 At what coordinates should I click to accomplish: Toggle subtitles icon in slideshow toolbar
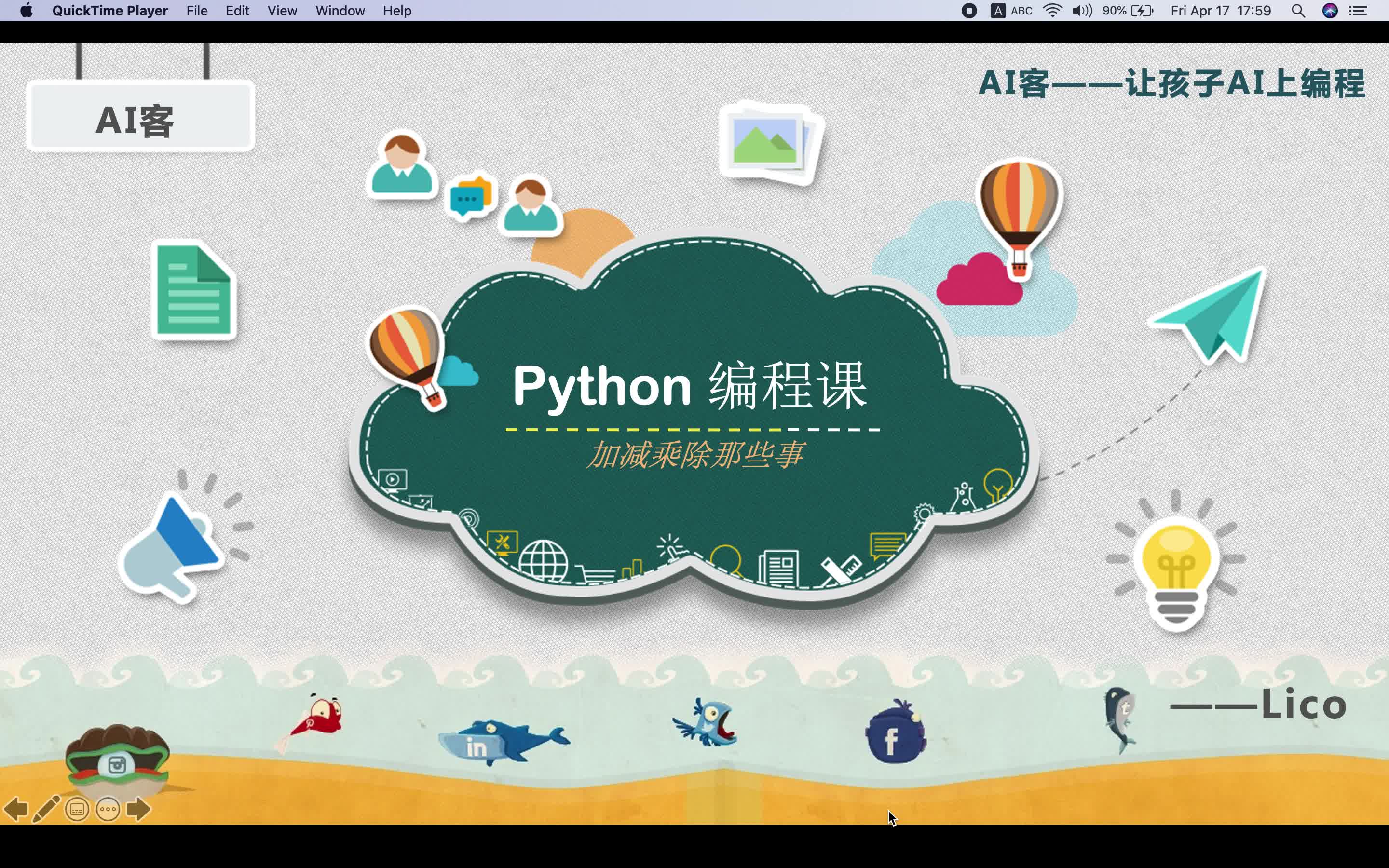point(77,810)
